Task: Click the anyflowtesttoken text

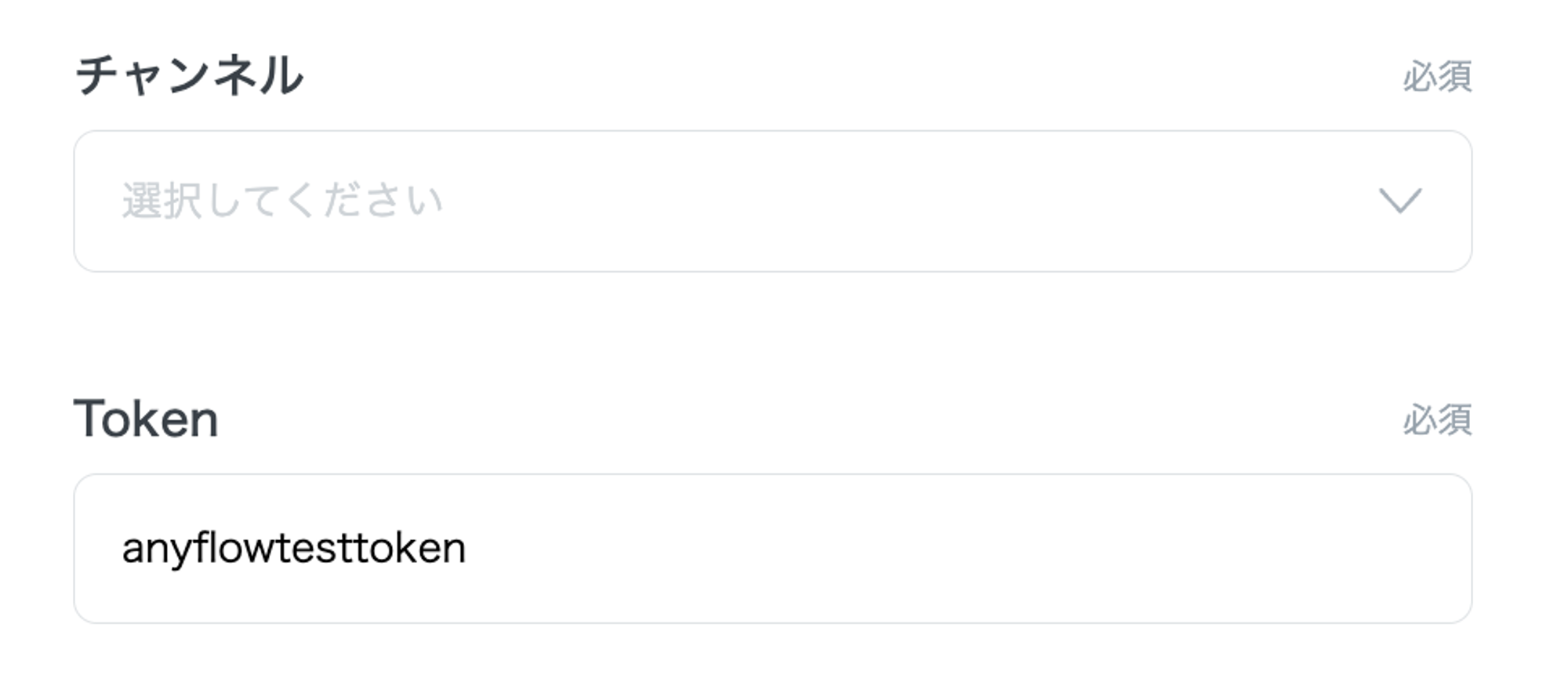Action: (293, 548)
